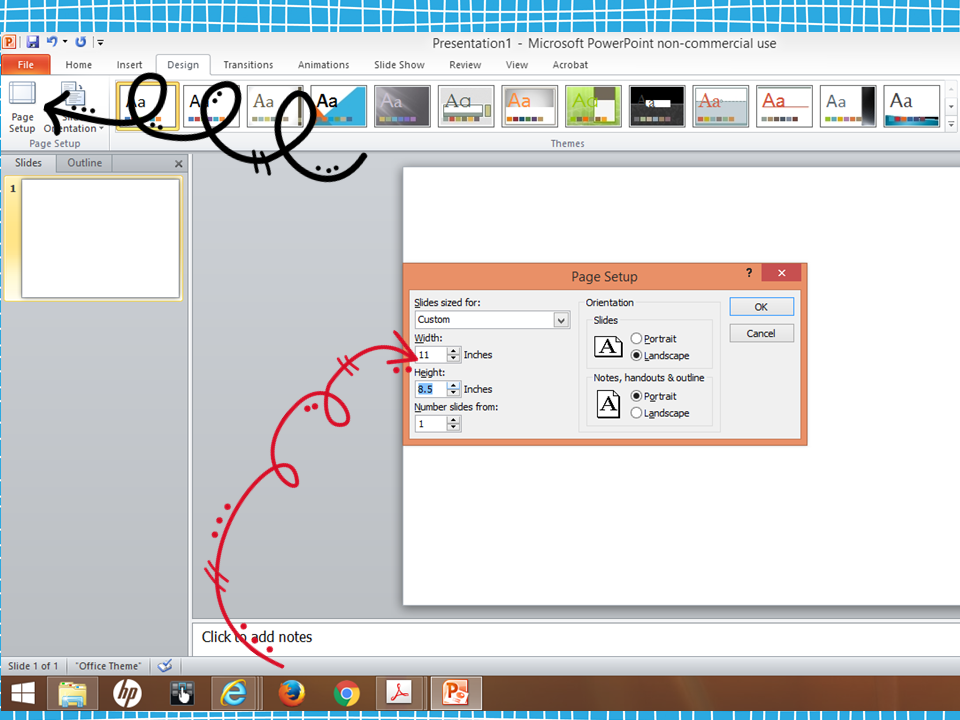Cancel the Page Setup dialog
Image resolution: width=960 pixels, height=720 pixels.
click(762, 334)
